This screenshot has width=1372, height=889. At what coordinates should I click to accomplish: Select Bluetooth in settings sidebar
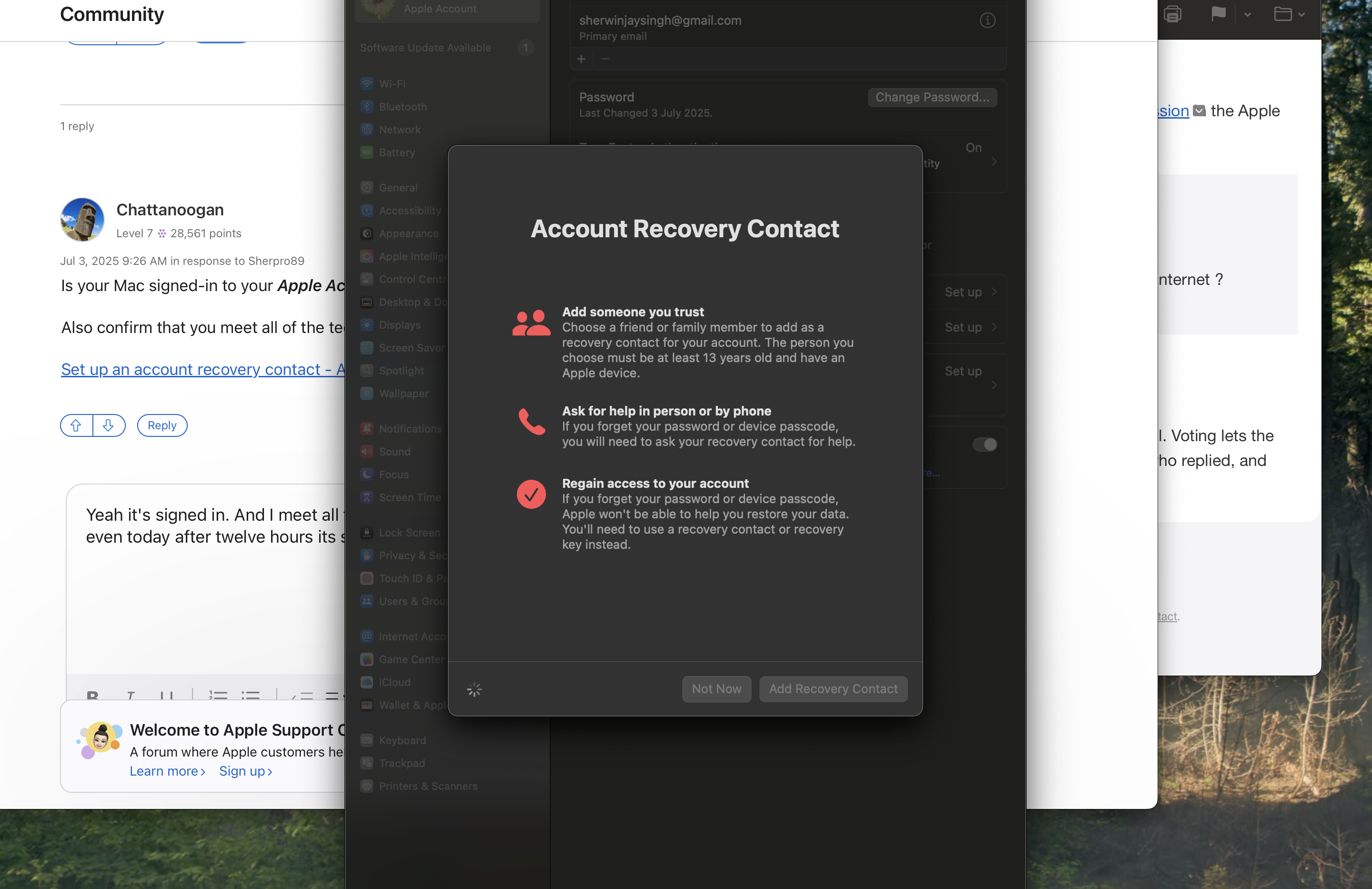click(403, 107)
